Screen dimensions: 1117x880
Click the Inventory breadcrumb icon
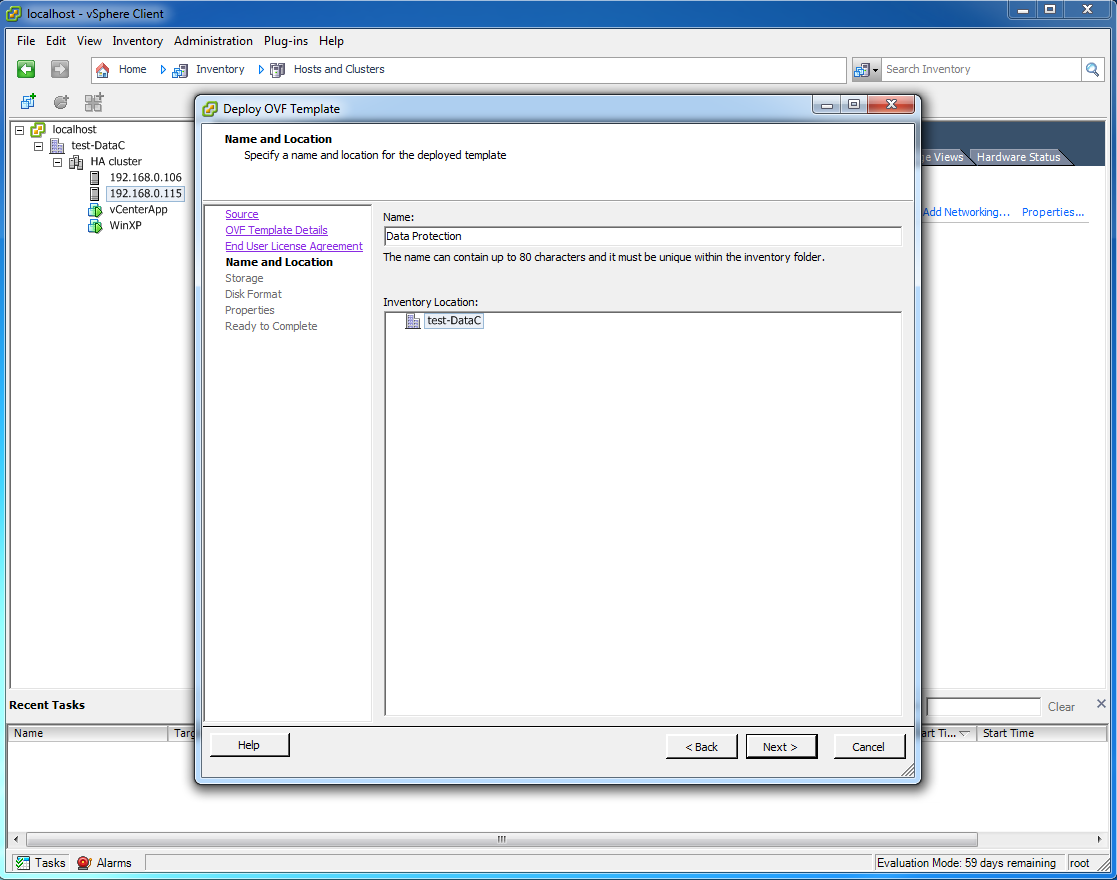(x=180, y=70)
